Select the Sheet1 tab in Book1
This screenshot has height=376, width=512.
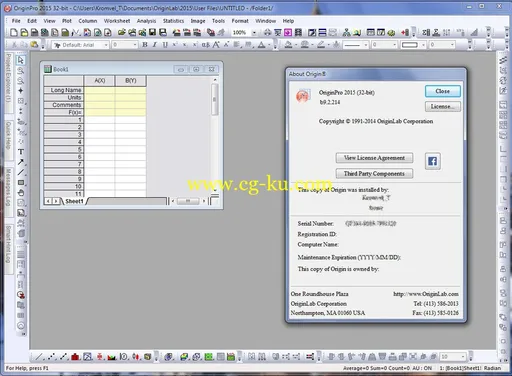pos(74,201)
